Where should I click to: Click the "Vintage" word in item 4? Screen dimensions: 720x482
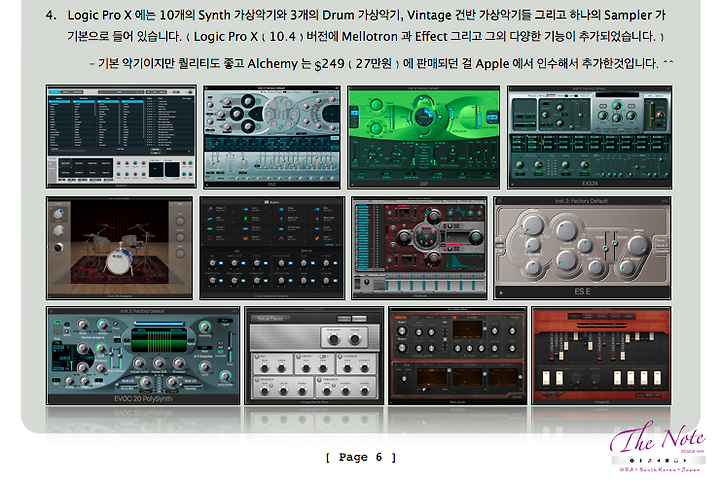429,15
